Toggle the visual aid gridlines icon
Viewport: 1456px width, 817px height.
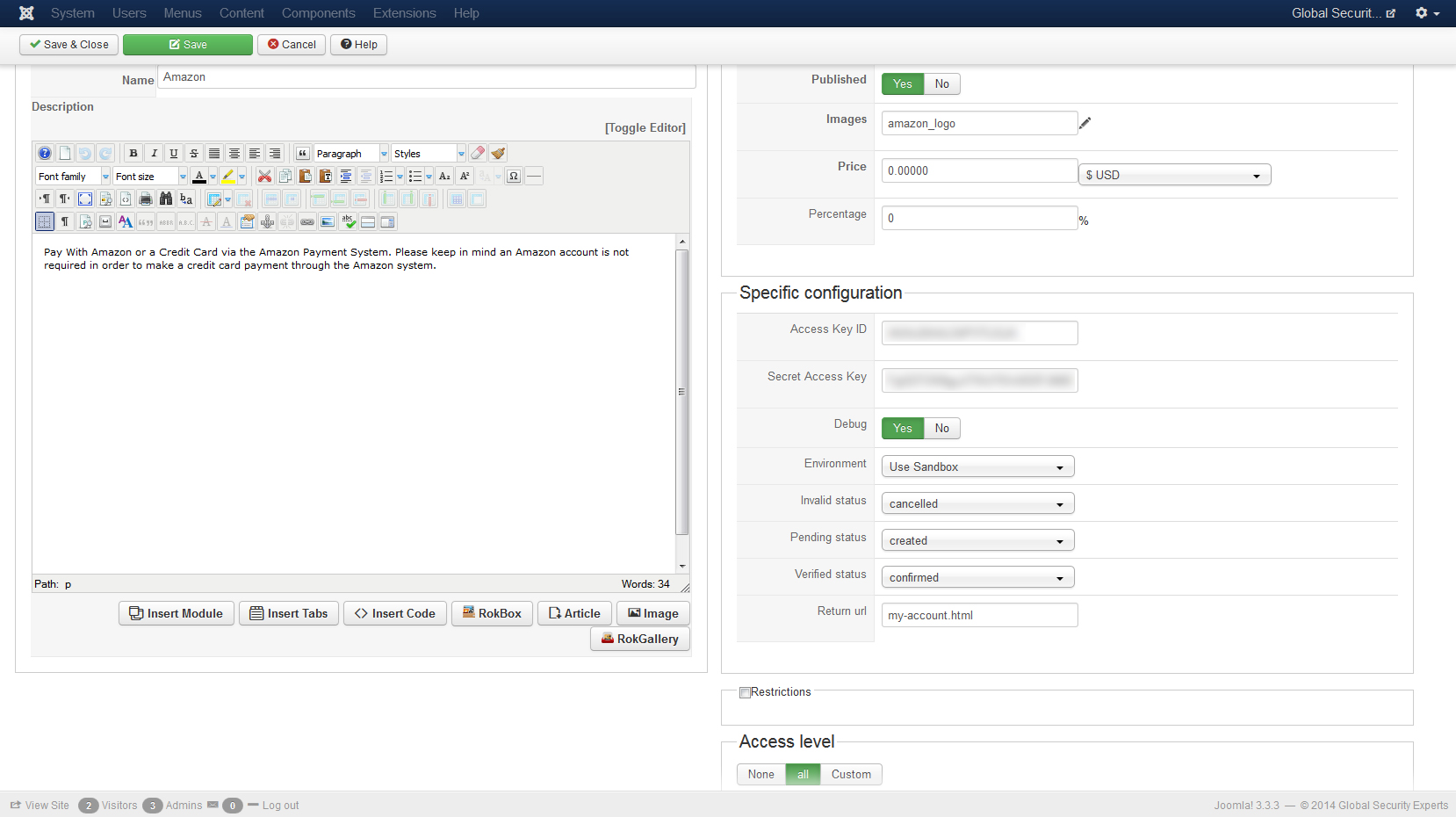pyautogui.click(x=45, y=221)
